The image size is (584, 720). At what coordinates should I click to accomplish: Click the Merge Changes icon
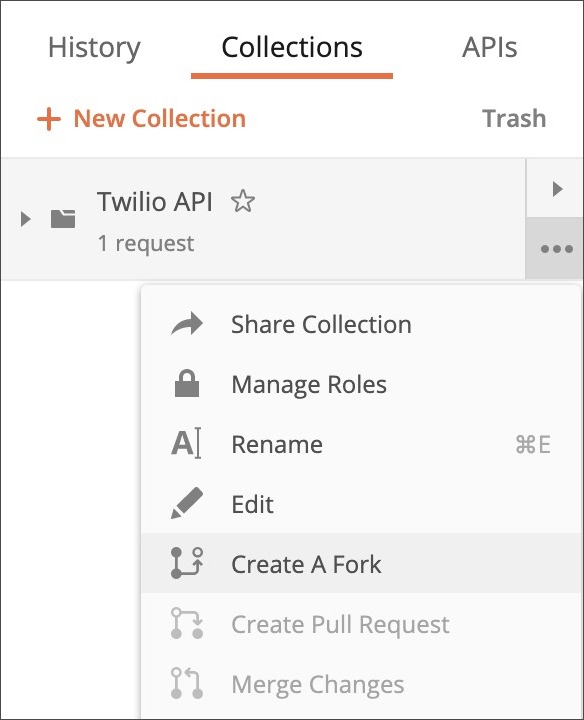(187, 683)
